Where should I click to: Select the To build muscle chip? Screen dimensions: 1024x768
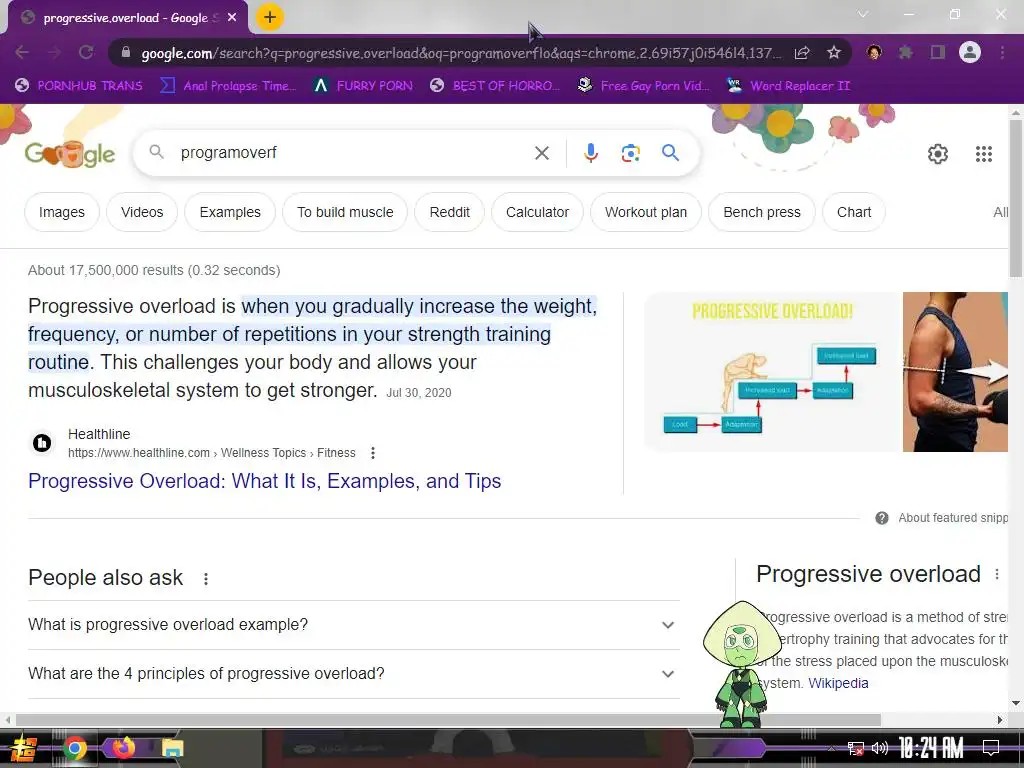(x=345, y=212)
